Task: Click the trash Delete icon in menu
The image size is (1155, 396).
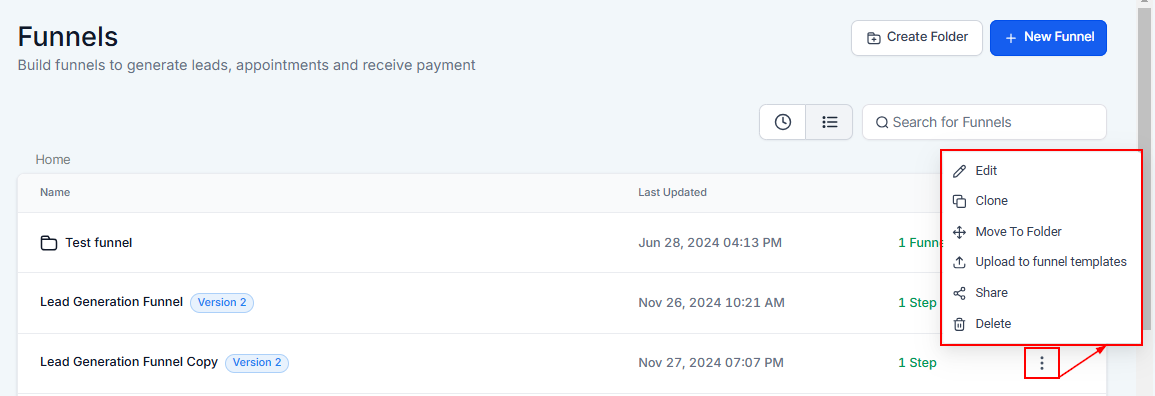Action: pyautogui.click(x=959, y=324)
